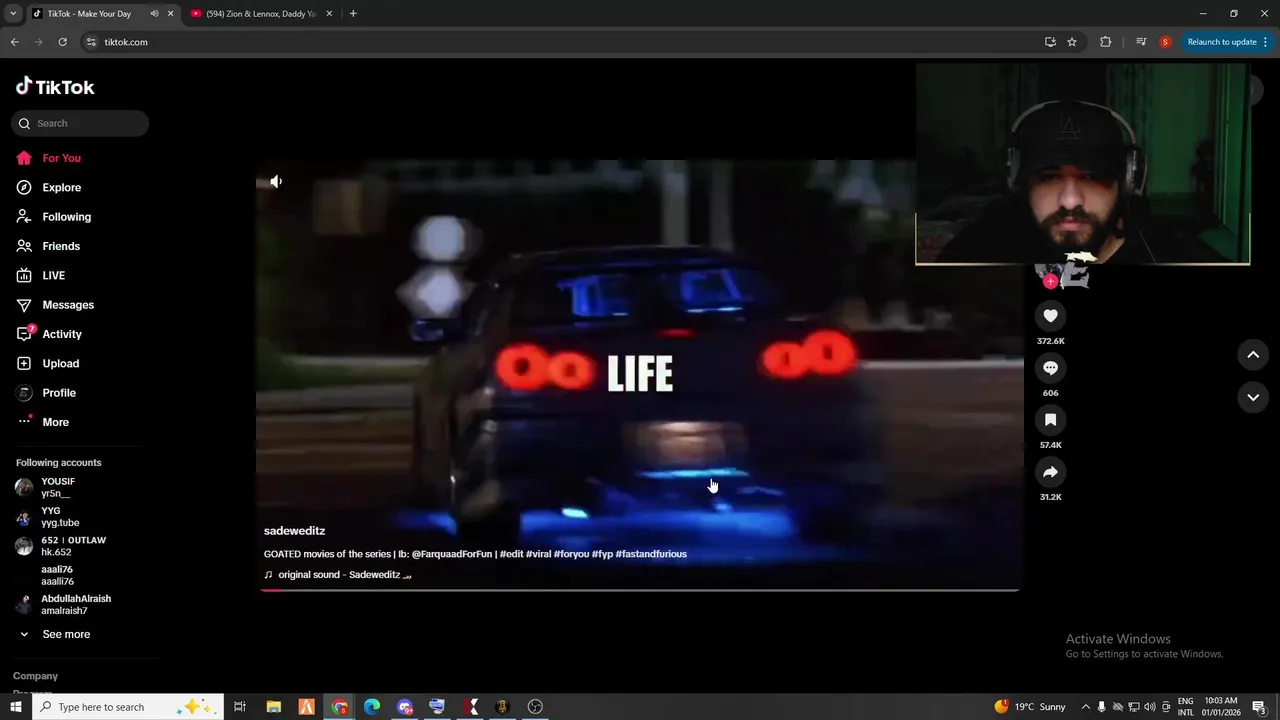
Task: Open a new browser tab
Action: click(353, 14)
